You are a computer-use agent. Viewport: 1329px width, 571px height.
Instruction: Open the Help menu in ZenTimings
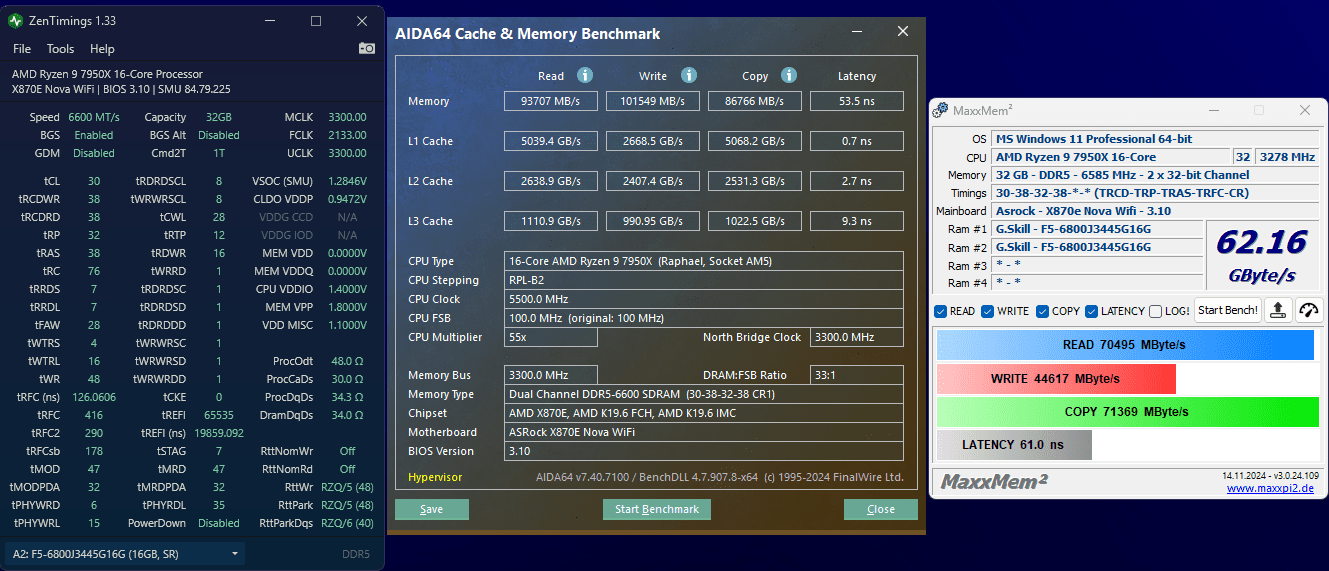pos(102,48)
